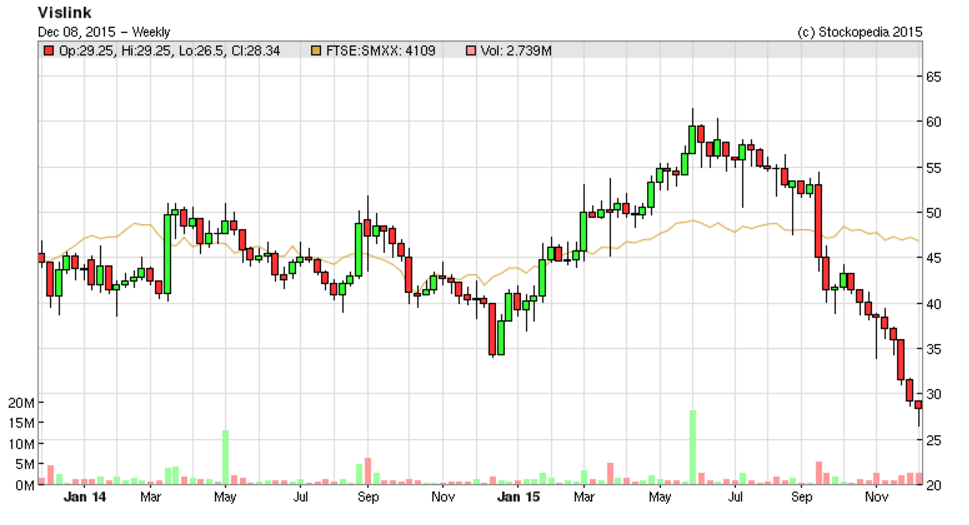
Task: Click the 0M volume axis label
Action: 25,485
